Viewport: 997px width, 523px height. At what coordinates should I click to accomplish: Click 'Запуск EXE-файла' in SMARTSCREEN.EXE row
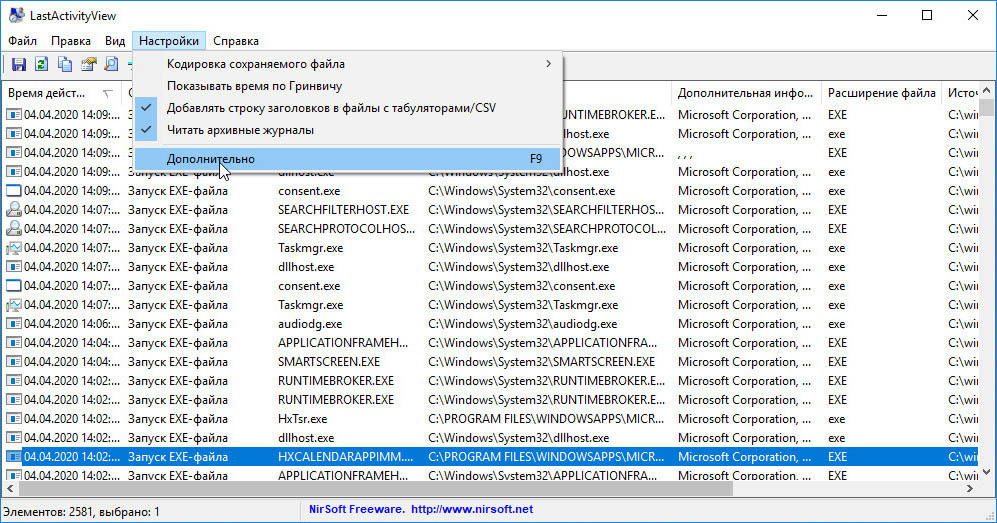tap(177, 362)
